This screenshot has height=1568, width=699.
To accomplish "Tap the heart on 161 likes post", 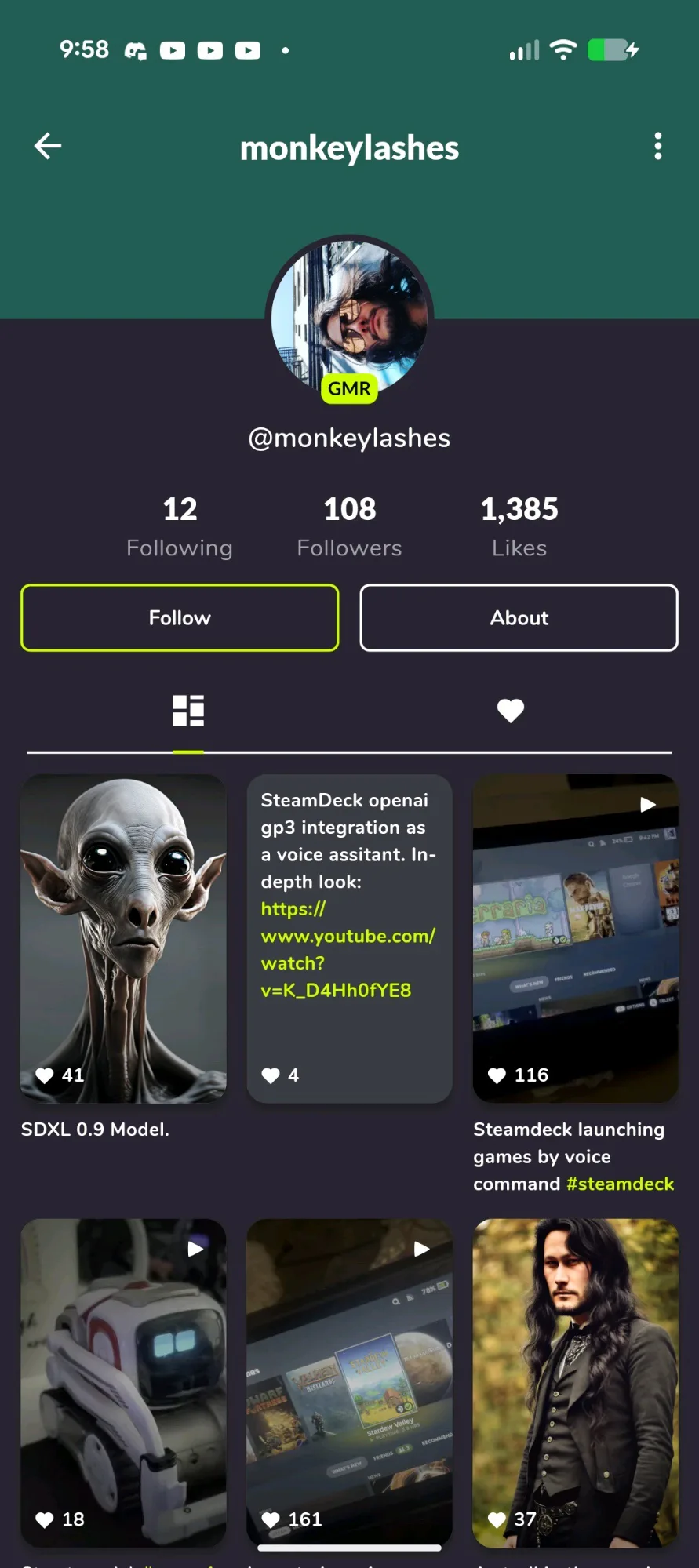I will point(271,1519).
